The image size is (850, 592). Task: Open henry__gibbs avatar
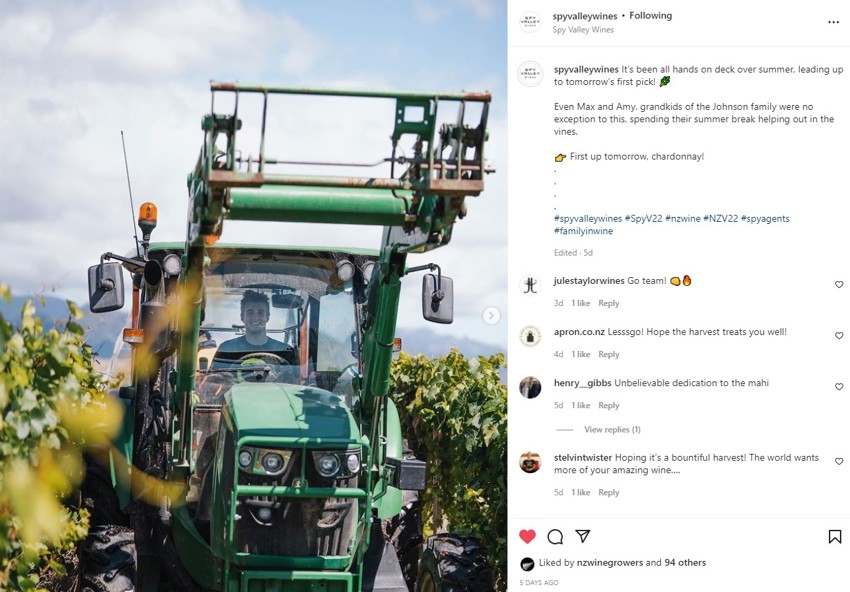click(x=530, y=388)
